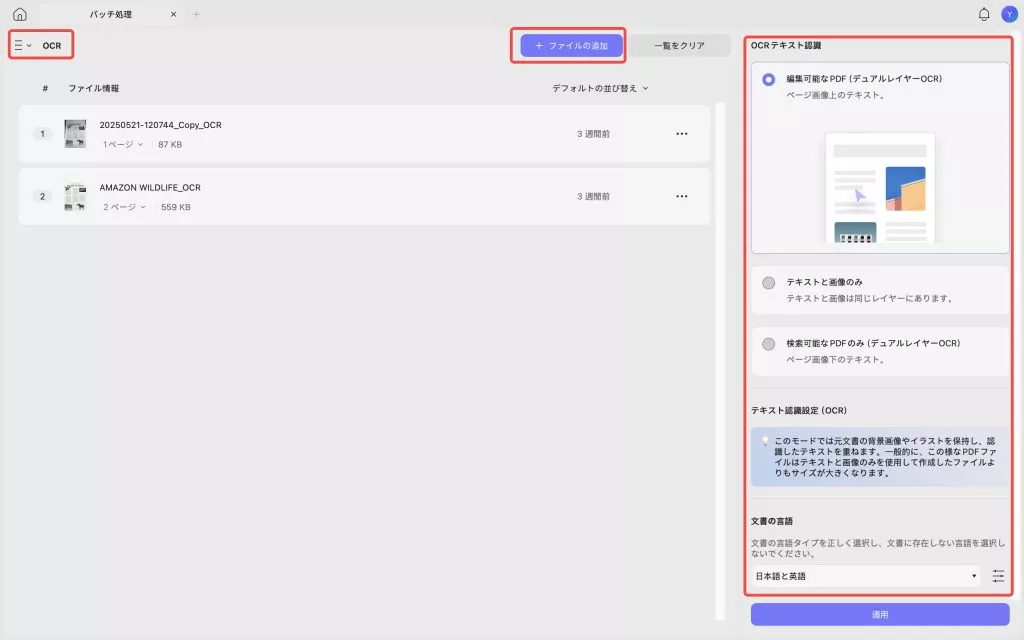The height and width of the screenshot is (640, 1024).
Task: Expand the 1ページ page range dropdown
Action: tap(122, 144)
